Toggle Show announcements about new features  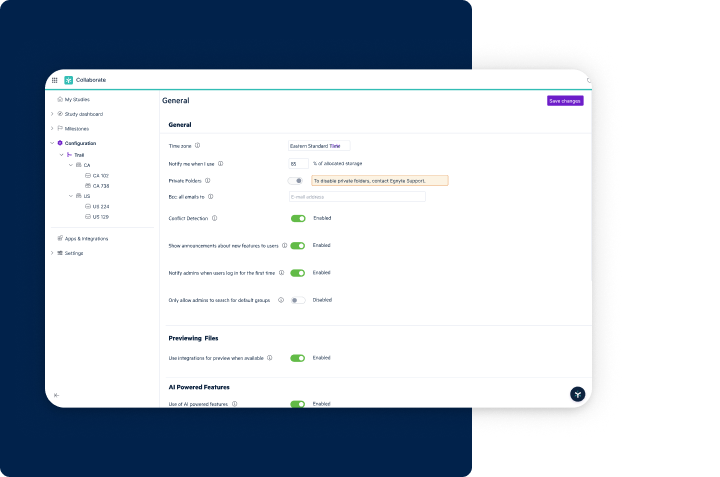coord(298,246)
